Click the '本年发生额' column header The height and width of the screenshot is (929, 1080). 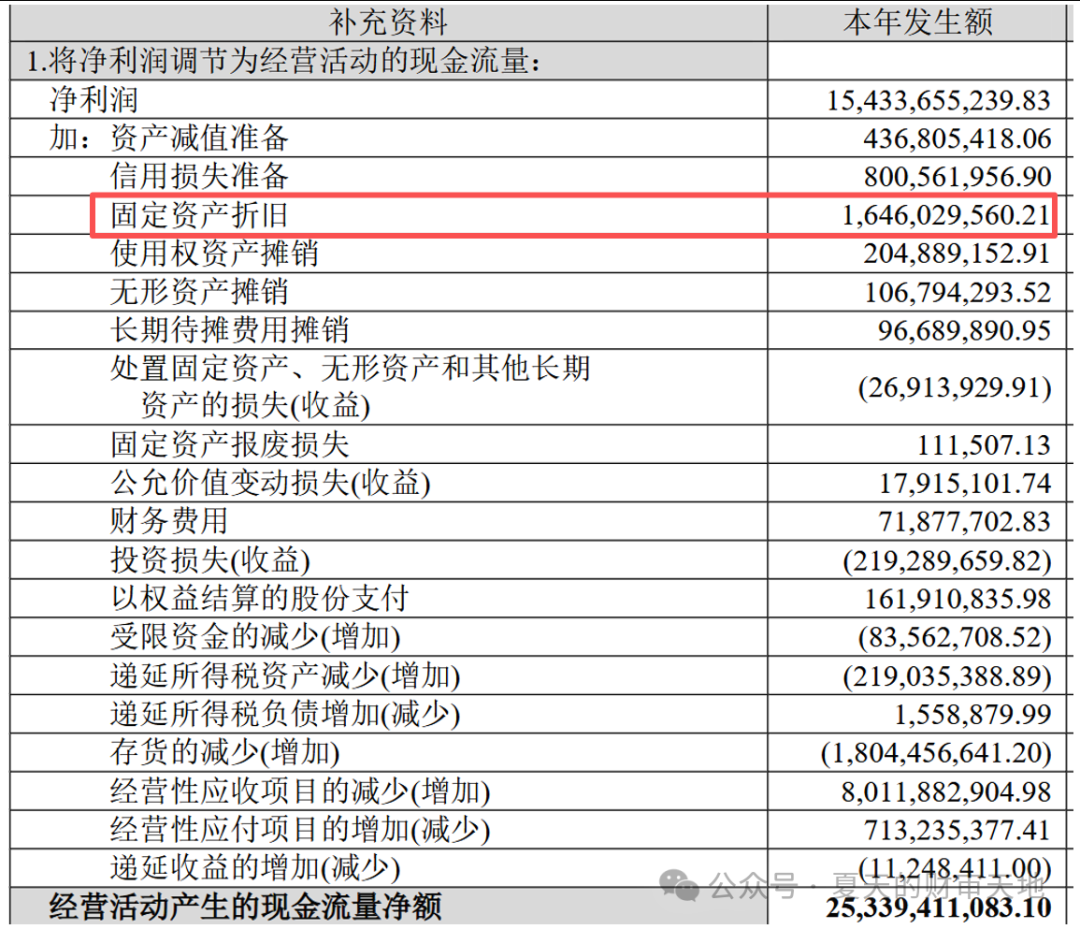[x=917, y=23]
